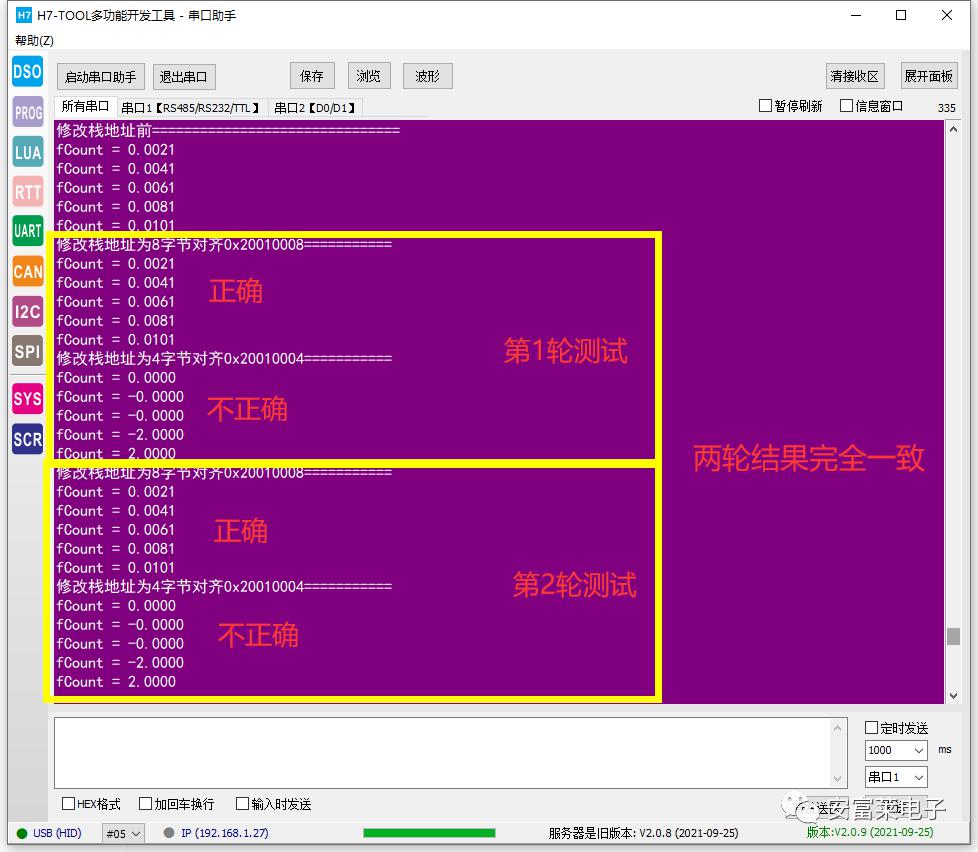The height and width of the screenshot is (852, 978).
Task: Toggle the 加回车换行 checkbox
Action: point(145,804)
